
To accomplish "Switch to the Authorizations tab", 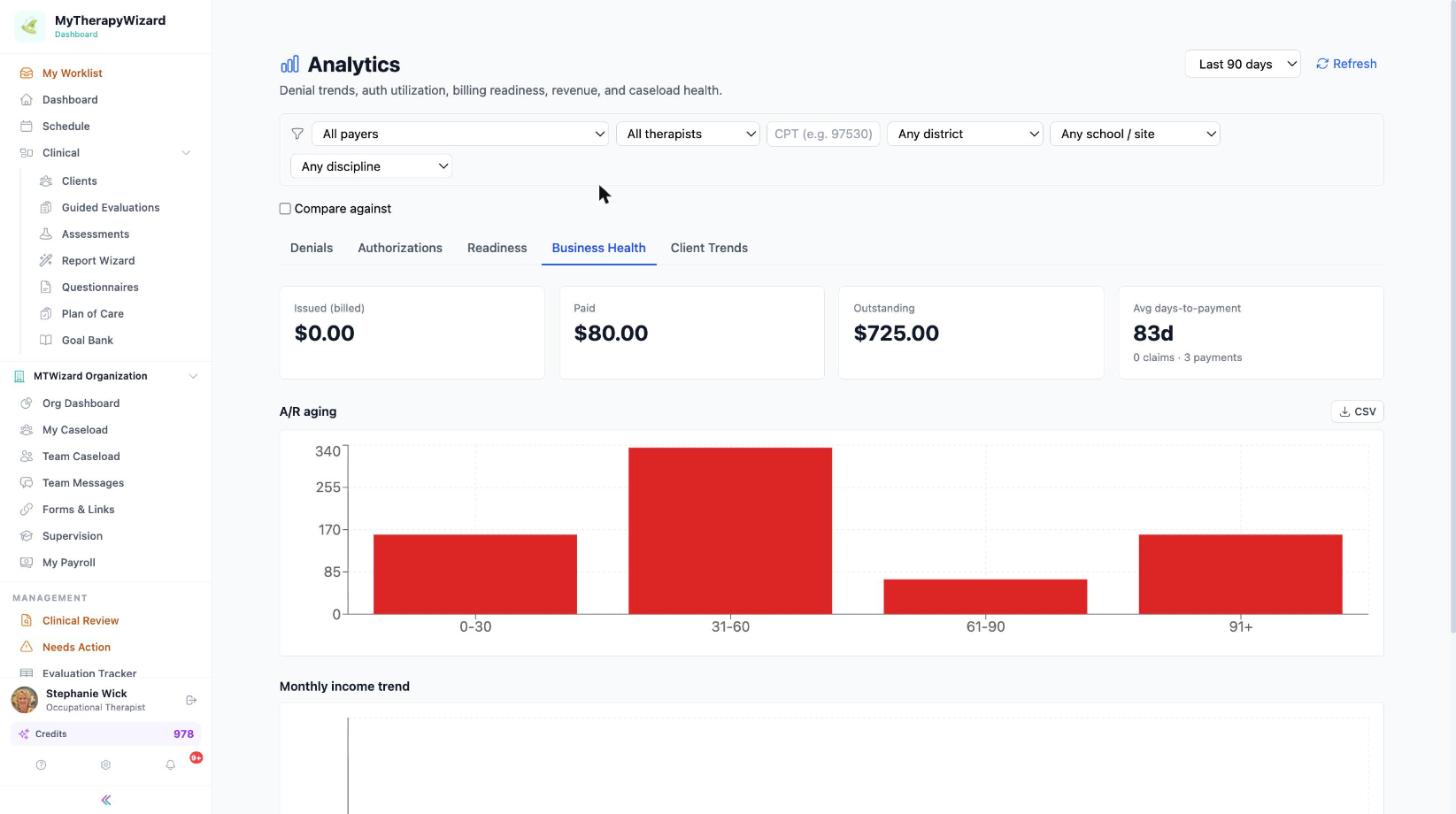I will pyautogui.click(x=400, y=248).
